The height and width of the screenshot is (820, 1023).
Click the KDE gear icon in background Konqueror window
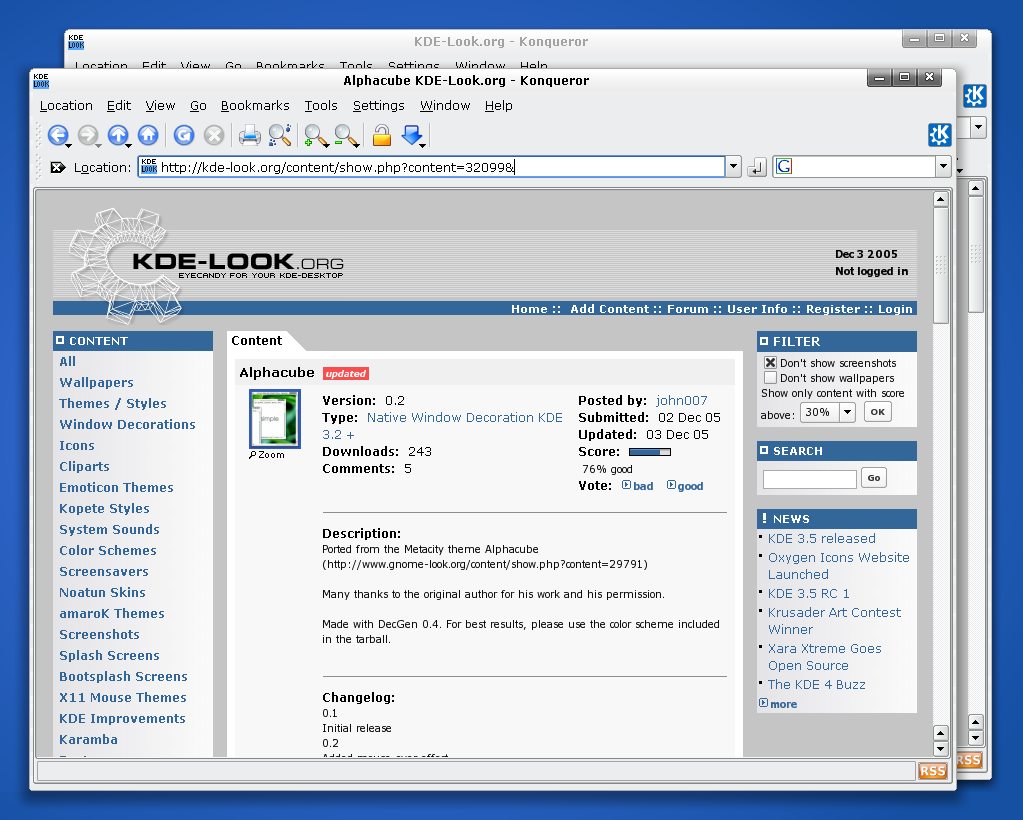pyautogui.click(x=974, y=96)
